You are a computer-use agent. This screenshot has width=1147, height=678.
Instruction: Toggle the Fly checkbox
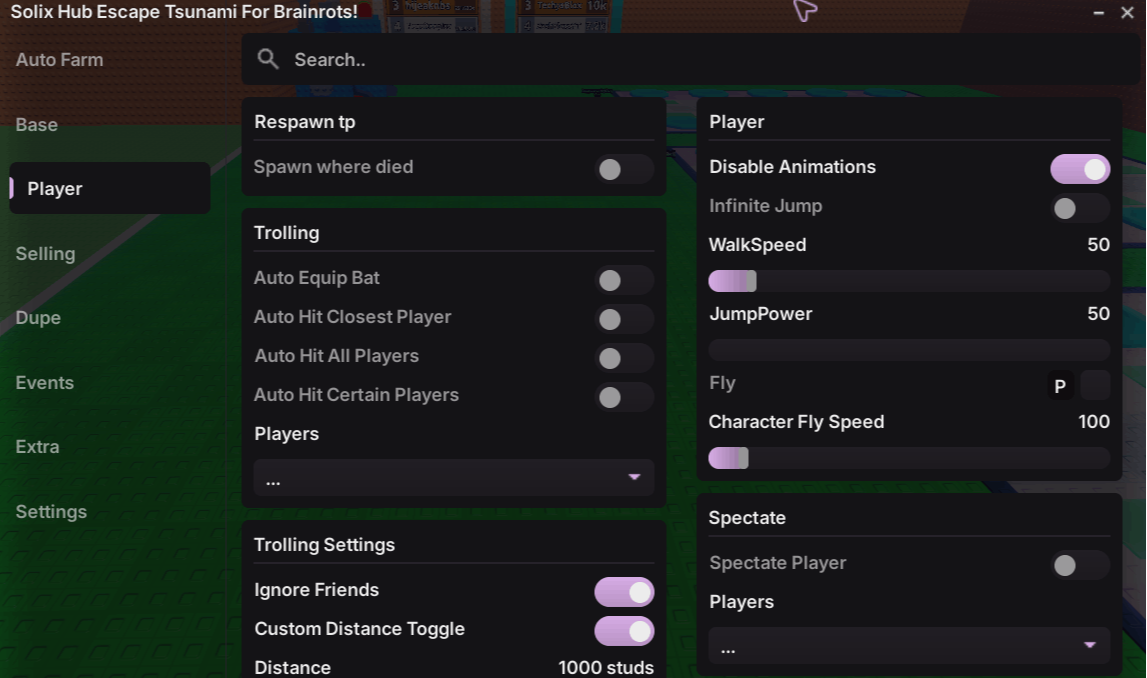[x=1095, y=385]
